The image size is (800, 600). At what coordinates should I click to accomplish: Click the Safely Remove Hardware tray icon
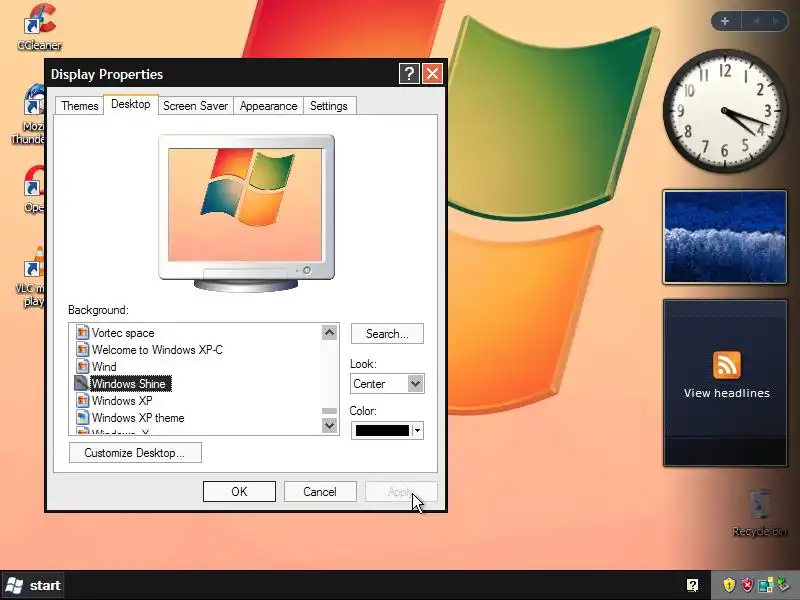point(783,584)
